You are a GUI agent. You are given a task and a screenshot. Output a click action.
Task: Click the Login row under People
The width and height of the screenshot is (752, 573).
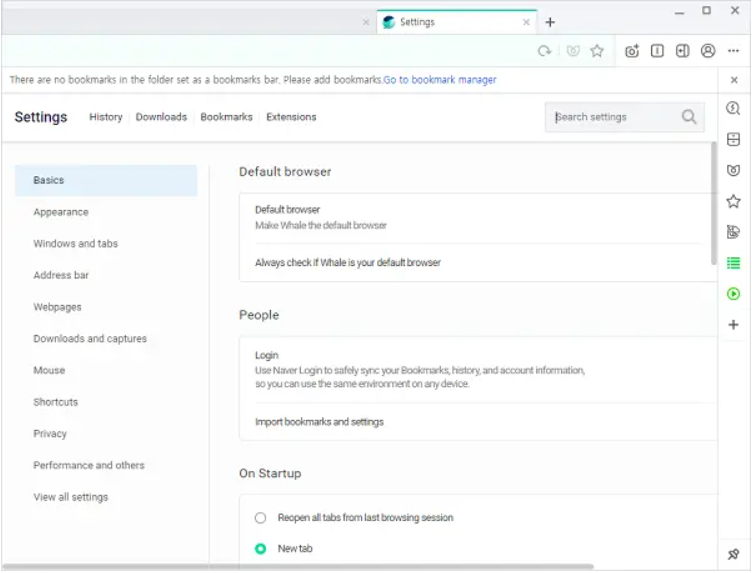pyautogui.click(x=478, y=369)
